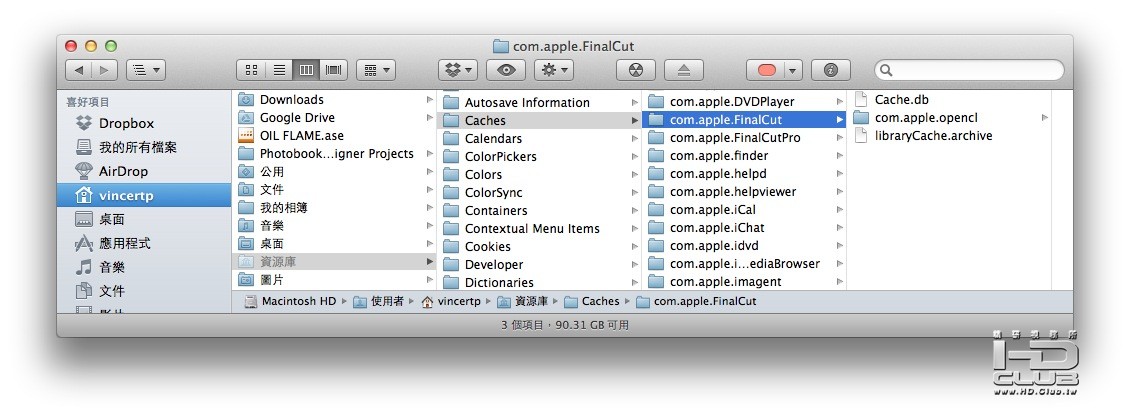1130x416 pixels.
Task: Click Caches in the path bar
Action: (592, 301)
